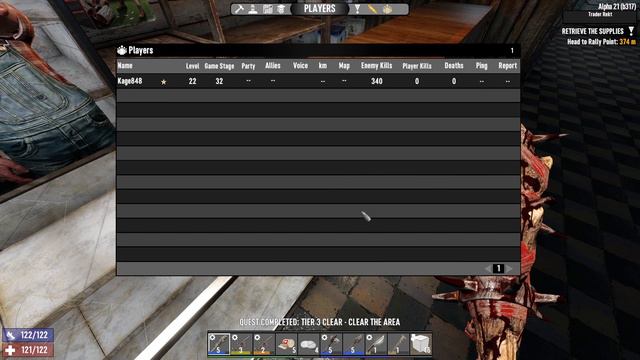Click the Quest Completed notification text

pos(320,322)
